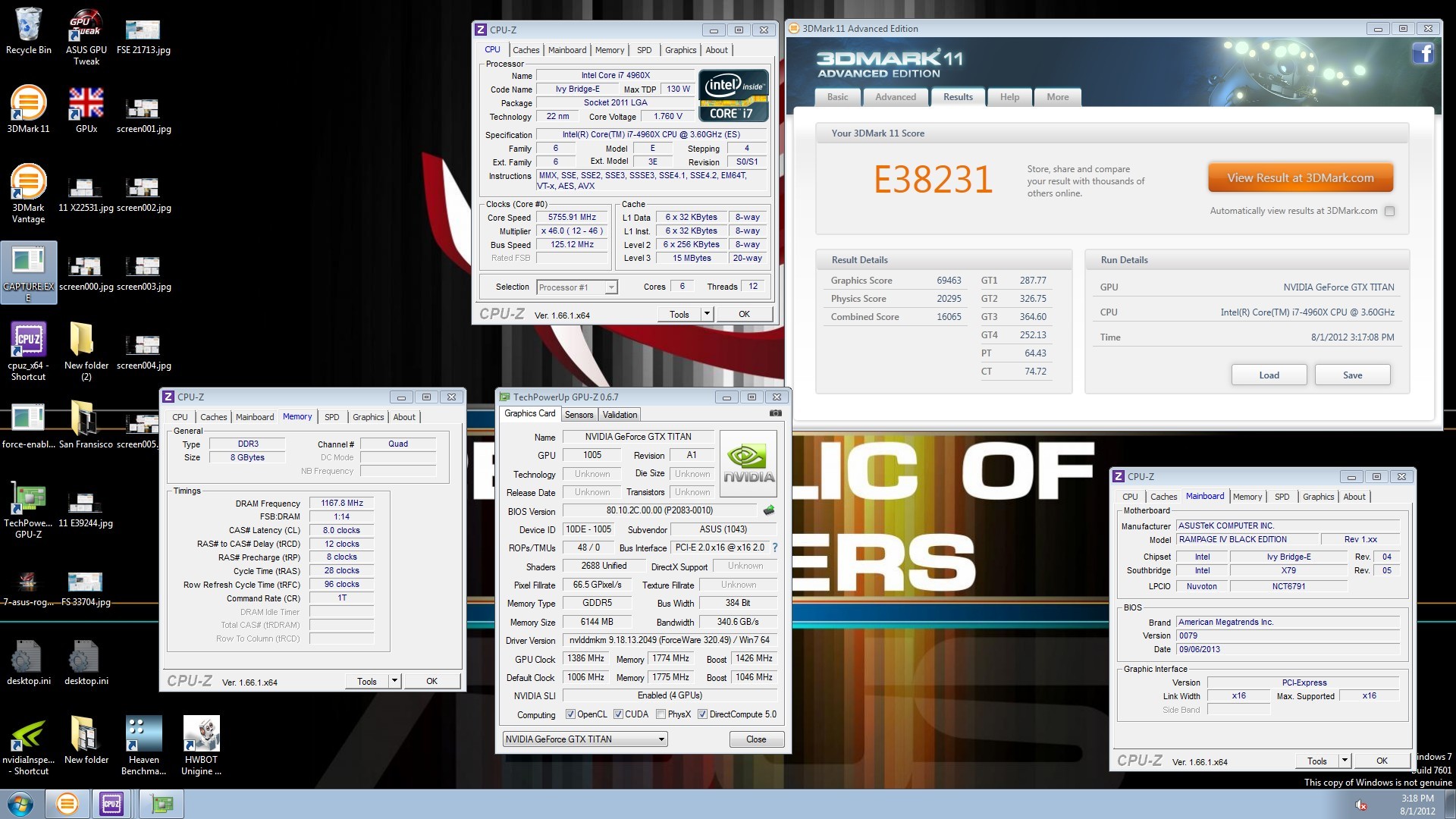Open Validation tab in GPU-Z
Viewport: 1456px width, 819px height.
tap(620, 415)
